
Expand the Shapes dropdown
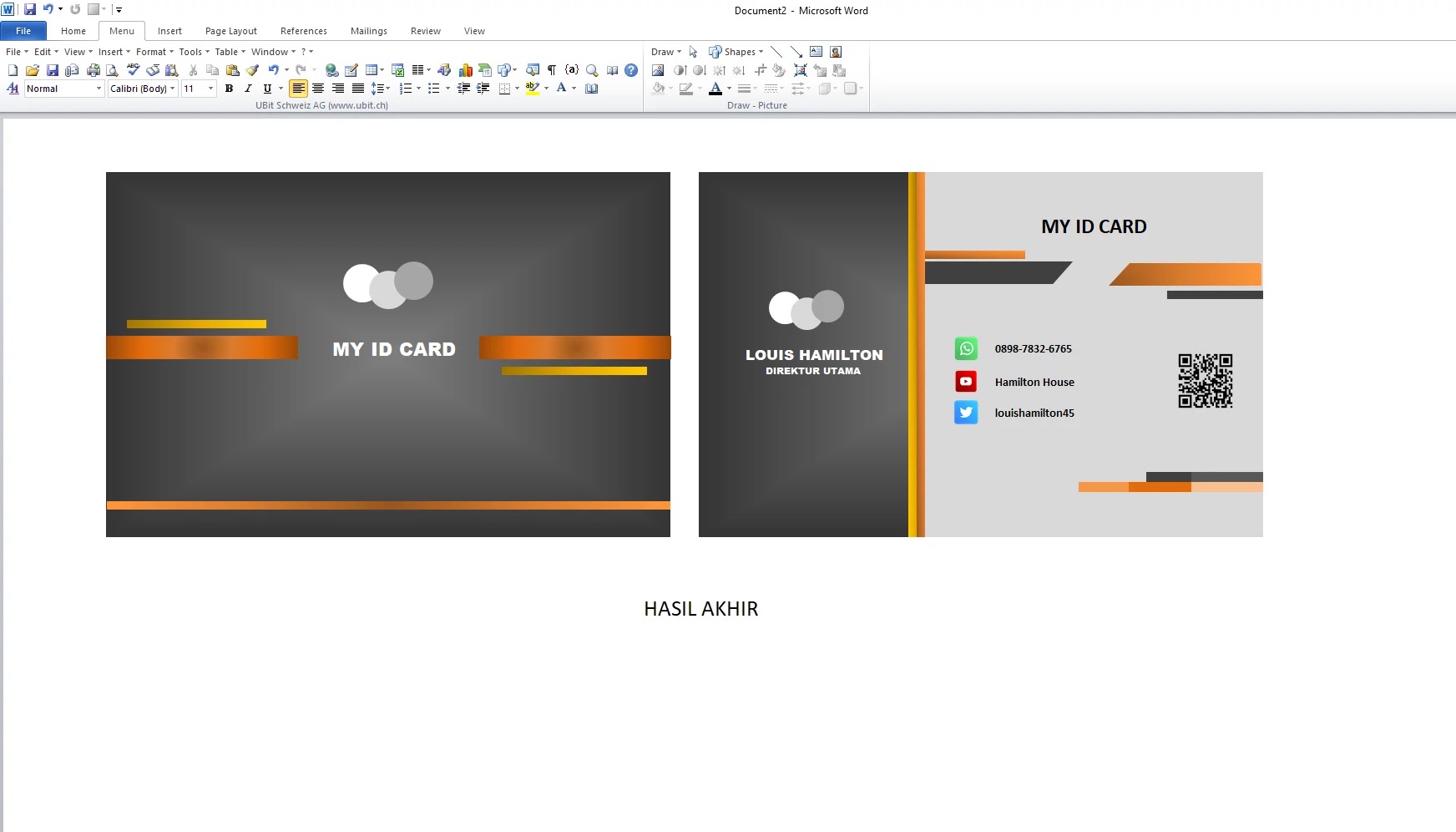tap(736, 52)
